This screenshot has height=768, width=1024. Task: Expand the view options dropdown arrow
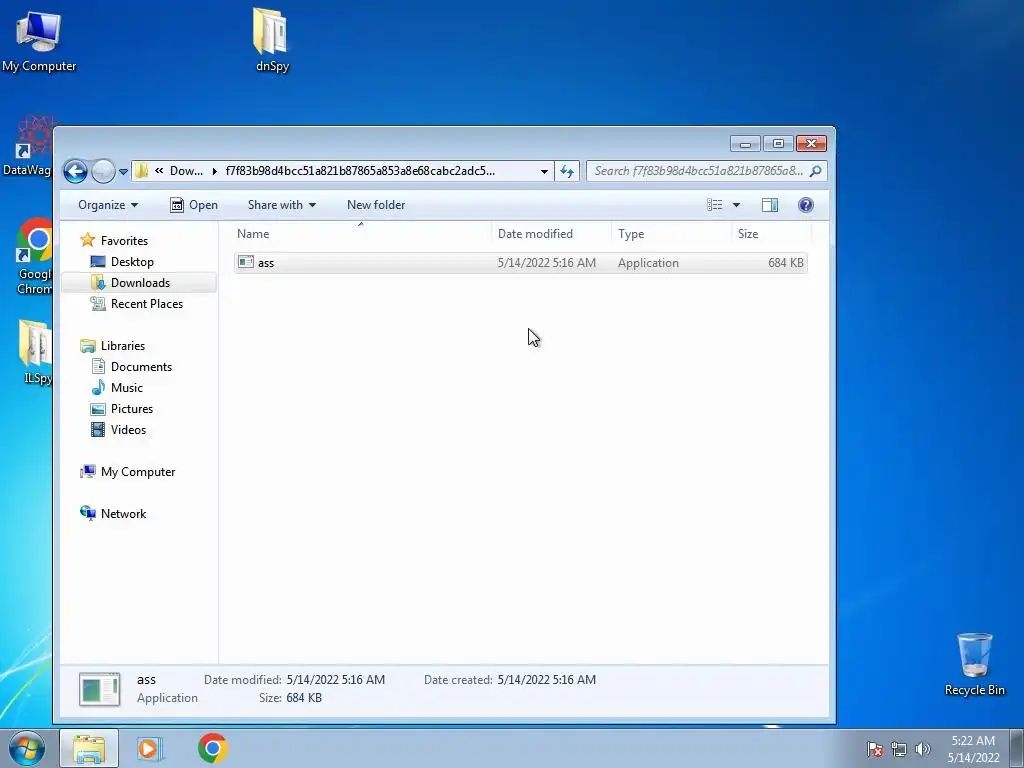coord(736,205)
